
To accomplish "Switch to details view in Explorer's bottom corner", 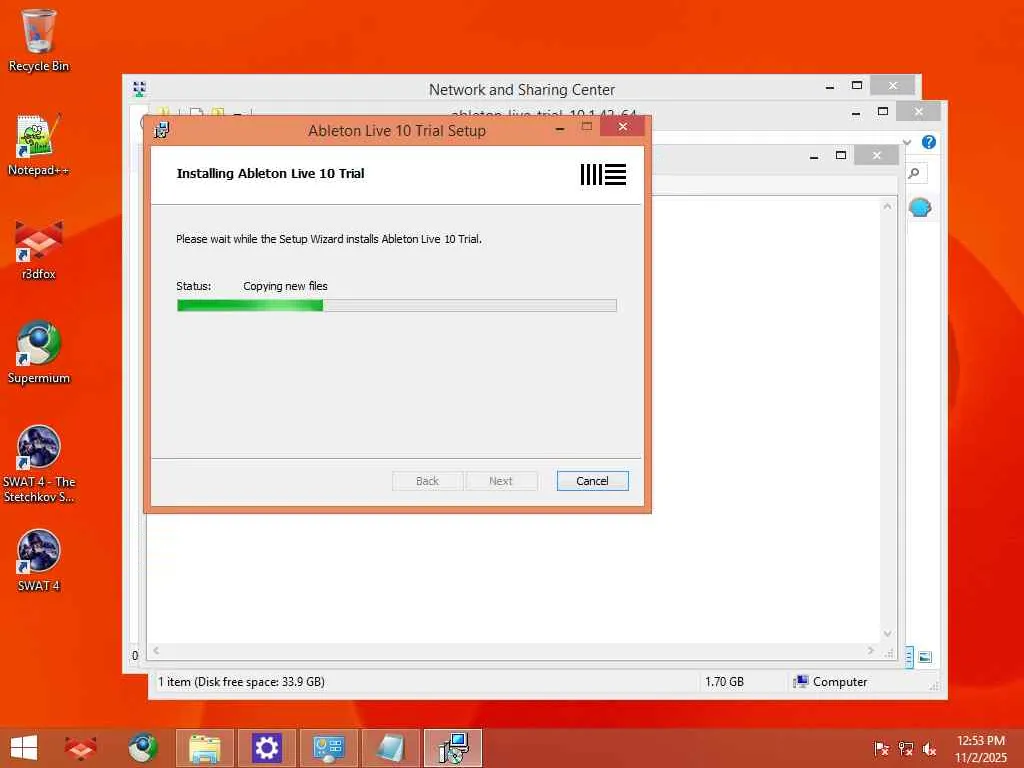I will pos(909,657).
